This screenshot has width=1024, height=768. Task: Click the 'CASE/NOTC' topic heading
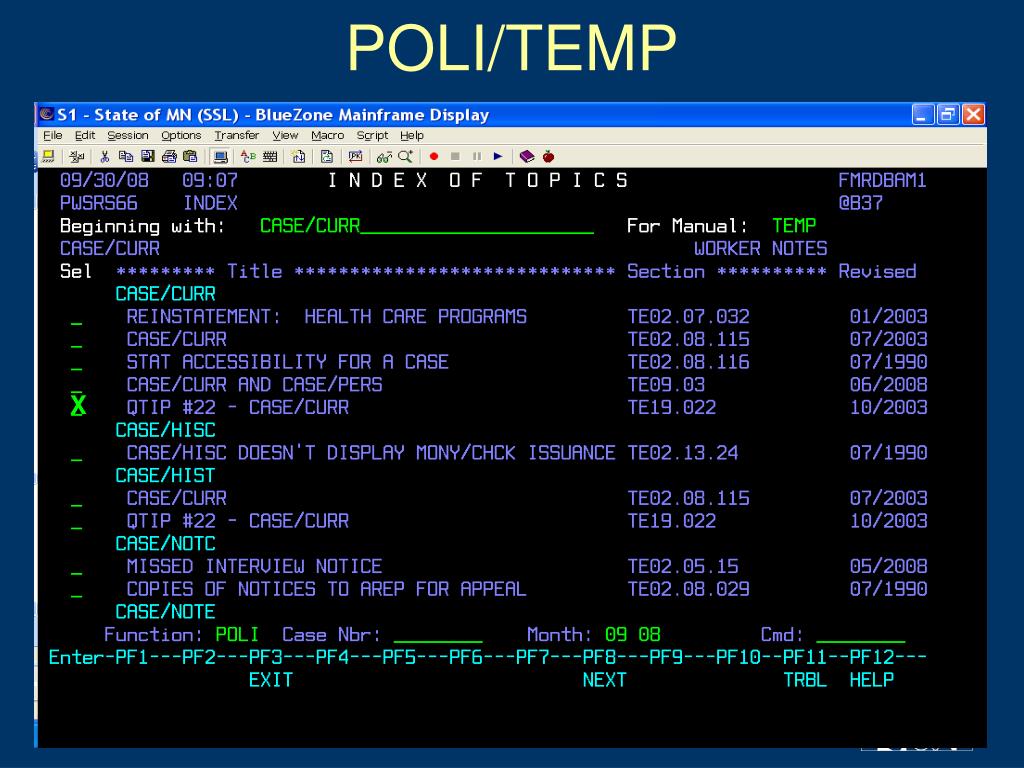pos(165,543)
